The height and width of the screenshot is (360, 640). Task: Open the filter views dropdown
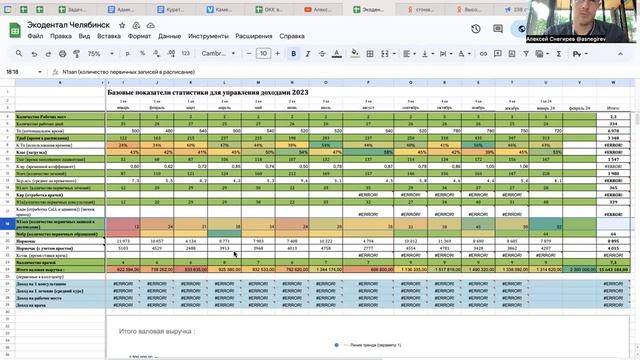coord(542,53)
